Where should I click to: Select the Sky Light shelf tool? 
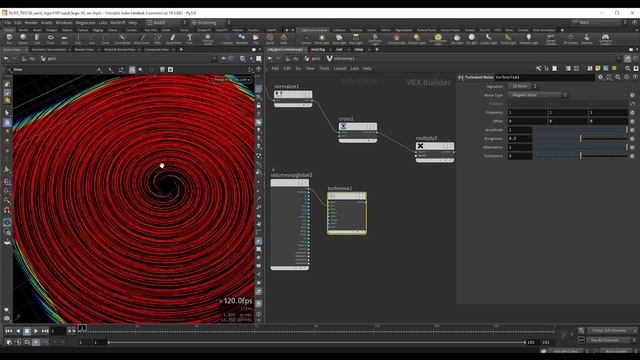(457, 39)
